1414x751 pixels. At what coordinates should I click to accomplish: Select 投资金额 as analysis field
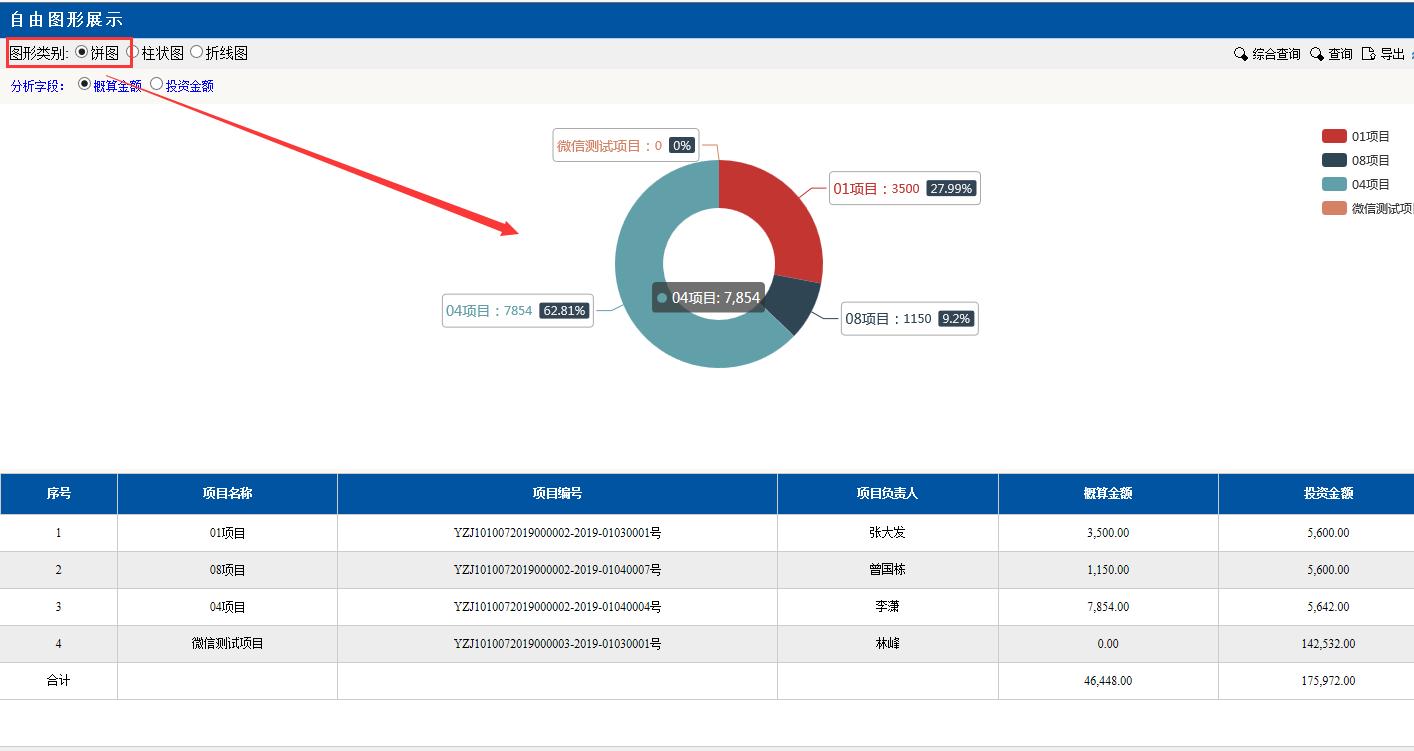click(x=156, y=85)
